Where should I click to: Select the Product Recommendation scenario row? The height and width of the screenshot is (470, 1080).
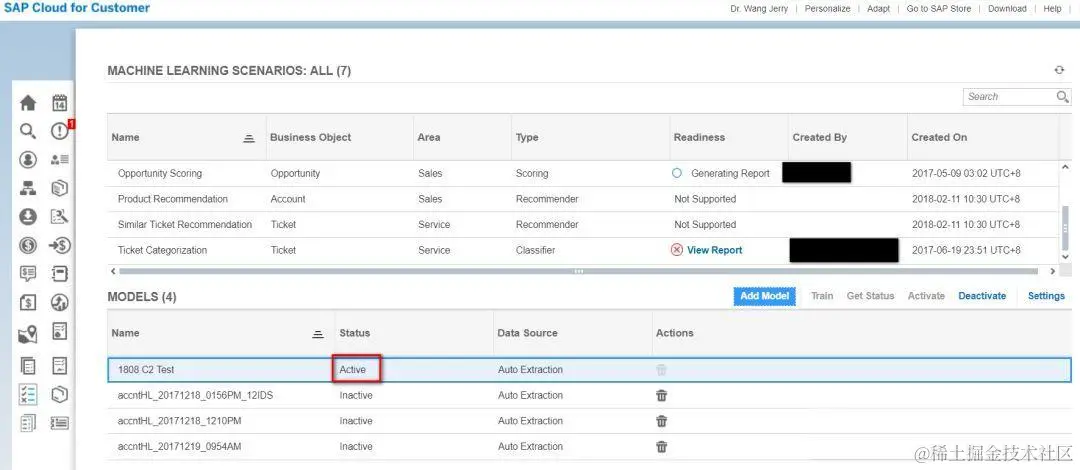coord(582,199)
